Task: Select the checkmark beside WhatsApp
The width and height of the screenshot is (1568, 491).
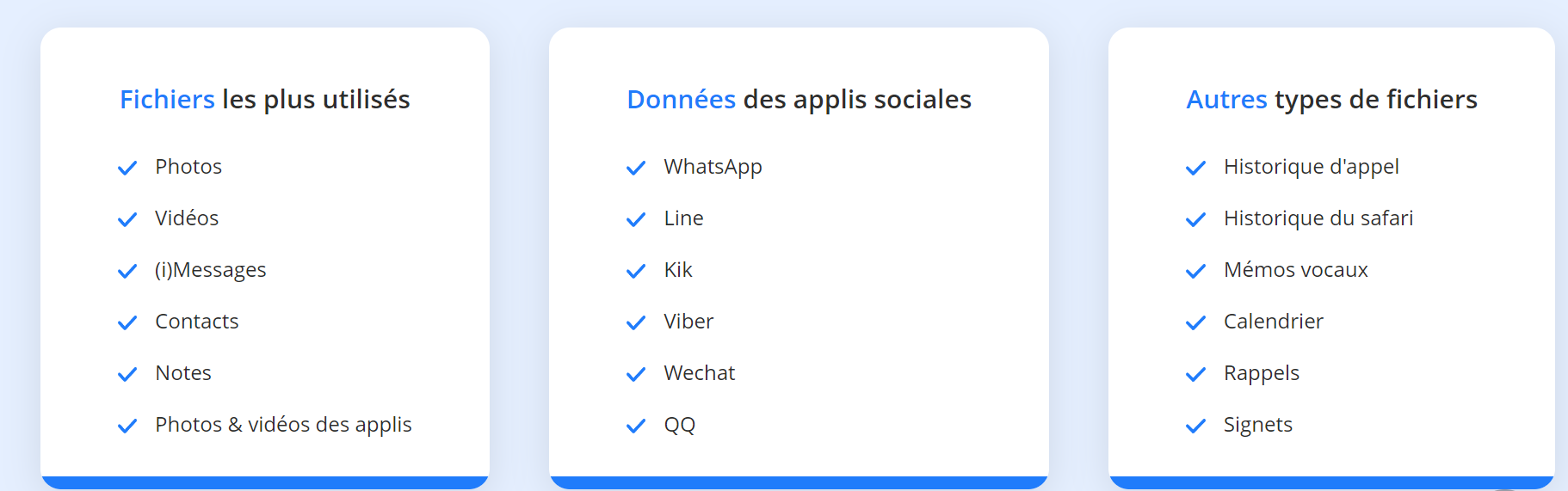Action: tap(636, 168)
